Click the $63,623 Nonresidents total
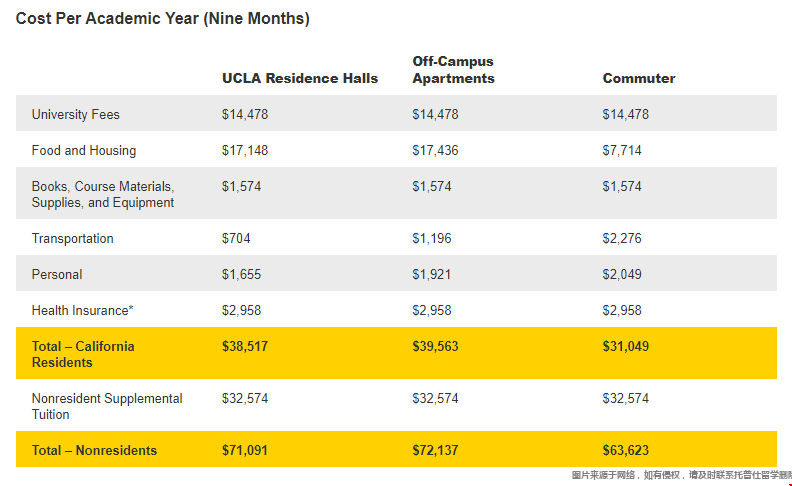 point(626,450)
